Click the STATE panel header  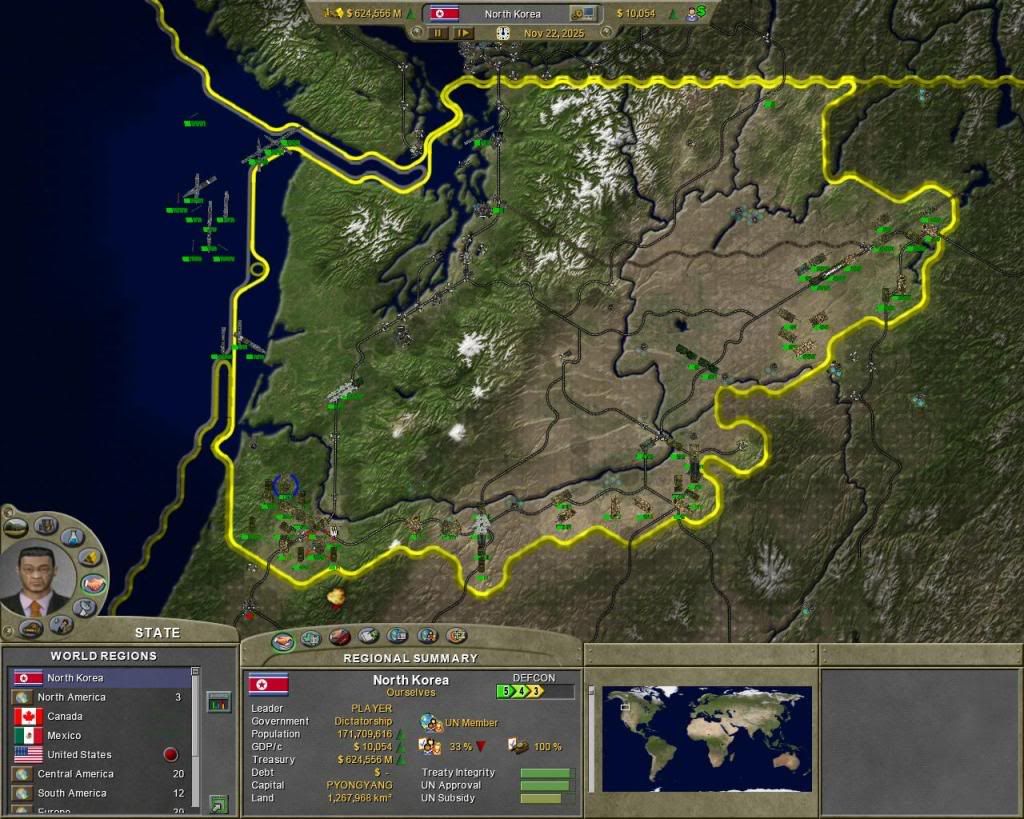157,633
